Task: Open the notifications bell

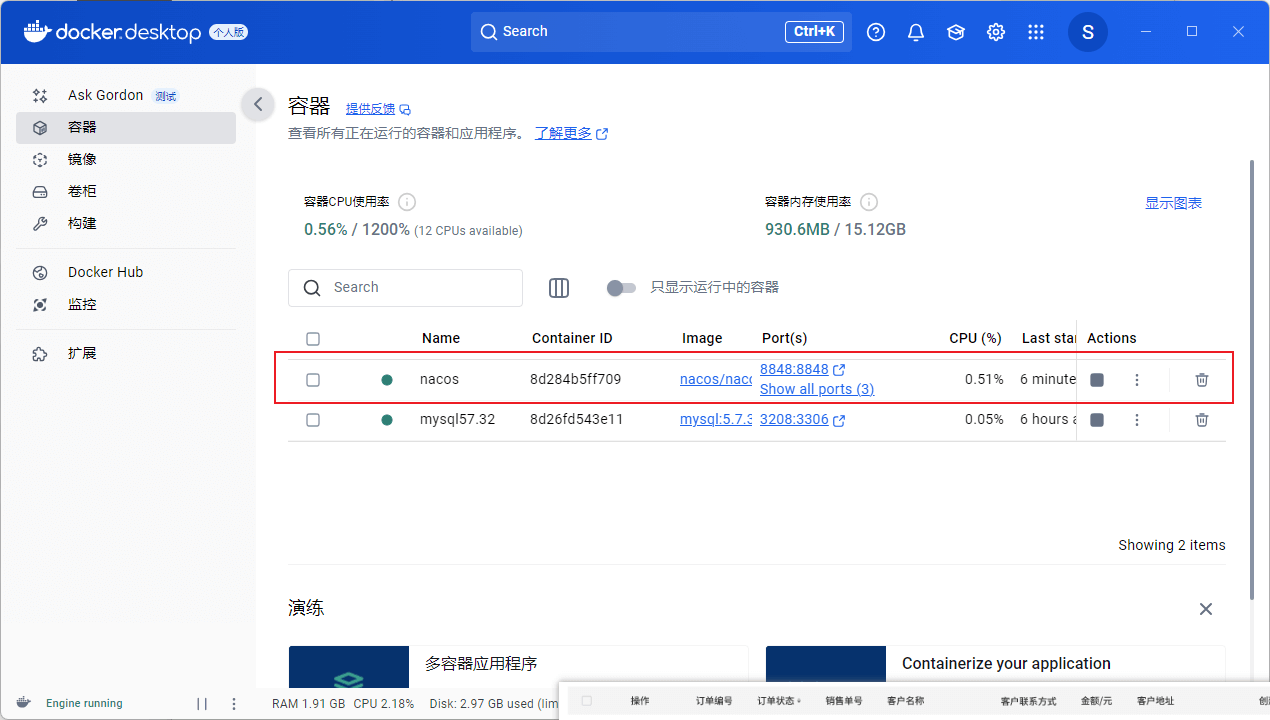Action: (916, 32)
